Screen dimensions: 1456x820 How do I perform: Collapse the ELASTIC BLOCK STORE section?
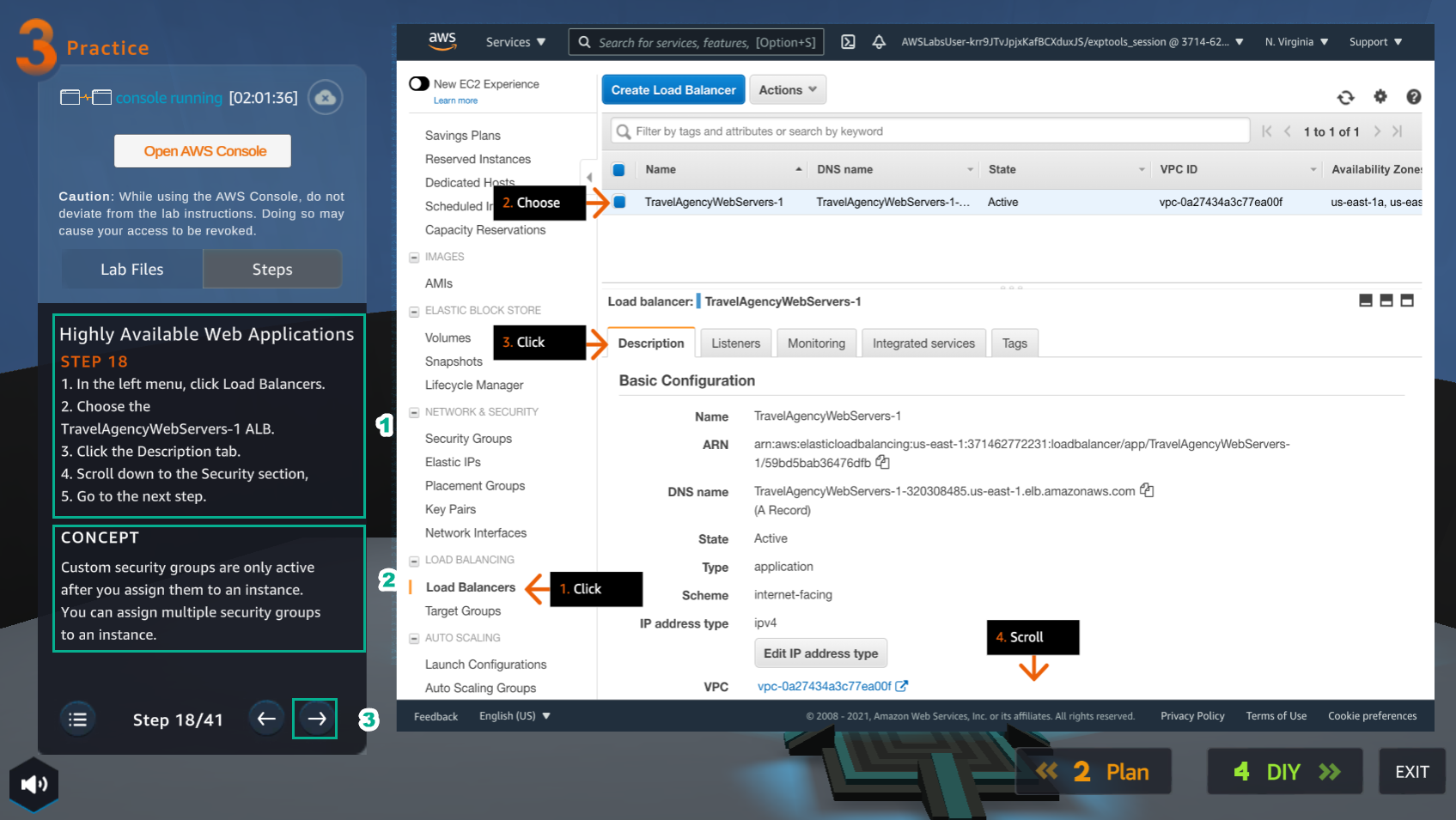tap(414, 312)
